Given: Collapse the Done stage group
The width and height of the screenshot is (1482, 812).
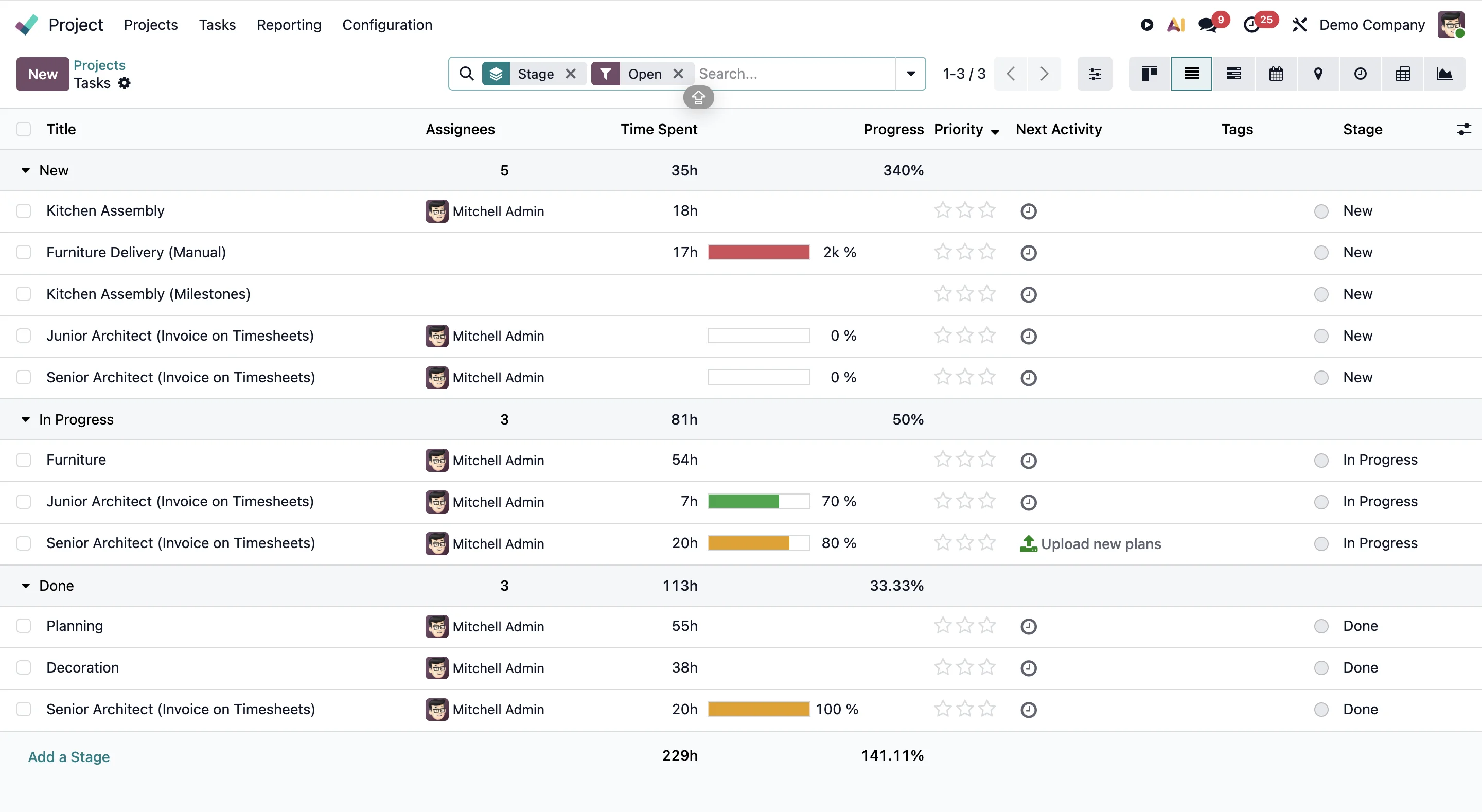Looking at the screenshot, I should 25,586.
